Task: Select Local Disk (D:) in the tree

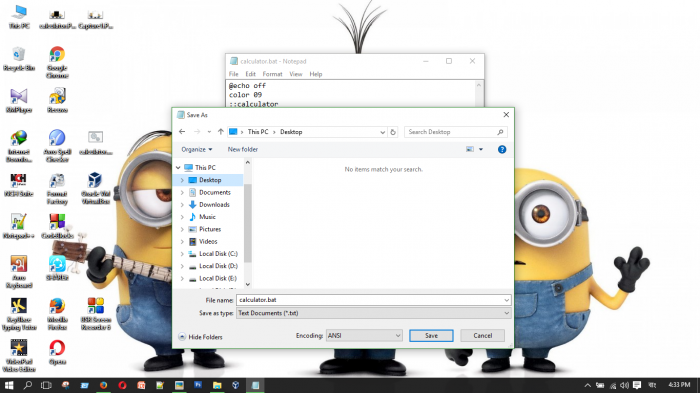Action: (x=218, y=266)
